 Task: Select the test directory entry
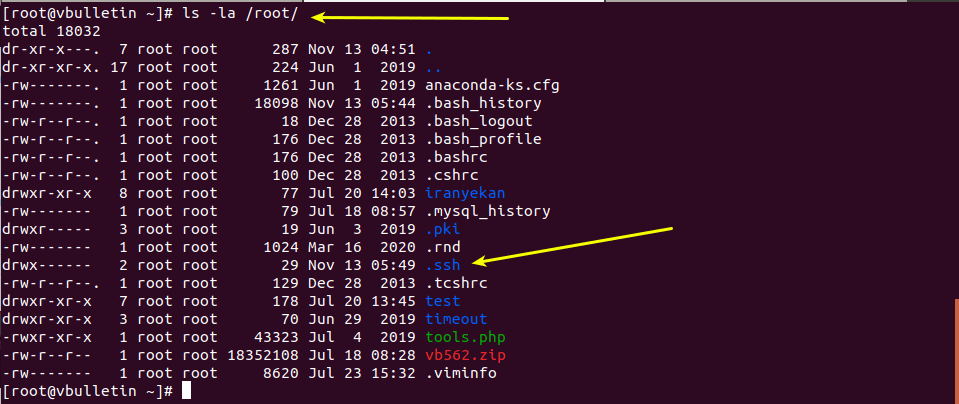tap(443, 301)
